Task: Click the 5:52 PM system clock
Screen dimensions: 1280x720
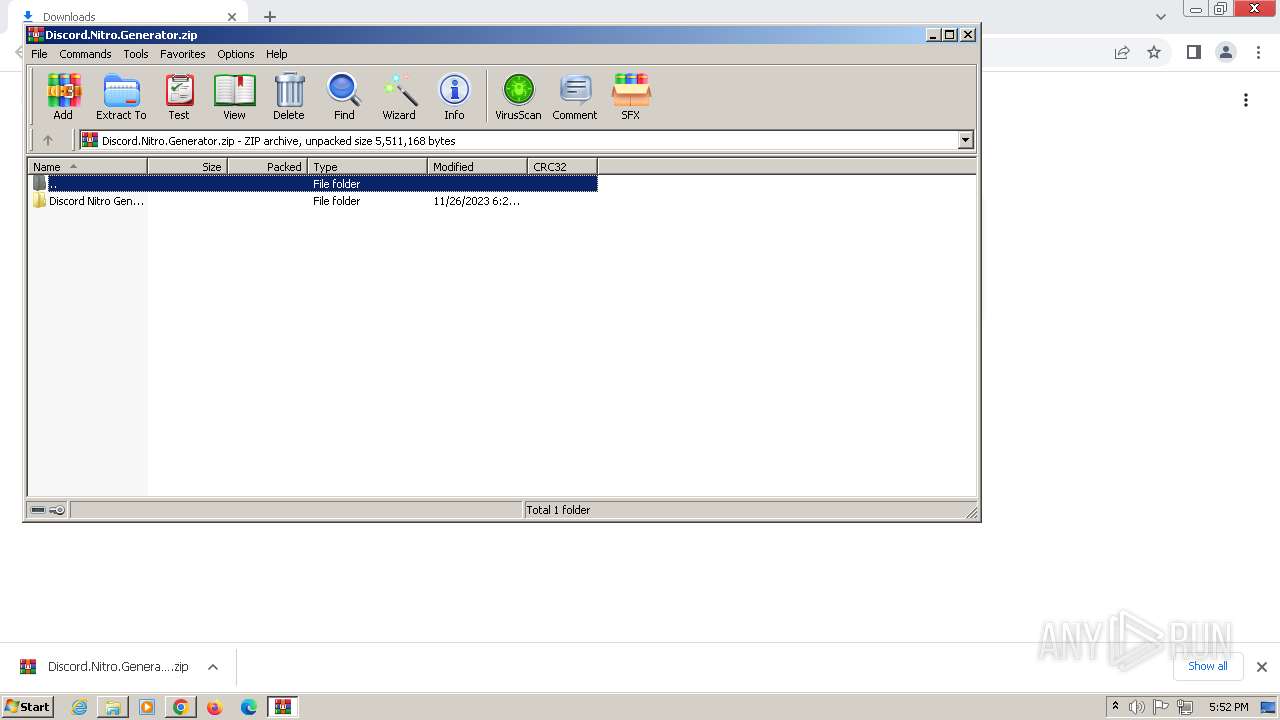Action: coord(1228,707)
